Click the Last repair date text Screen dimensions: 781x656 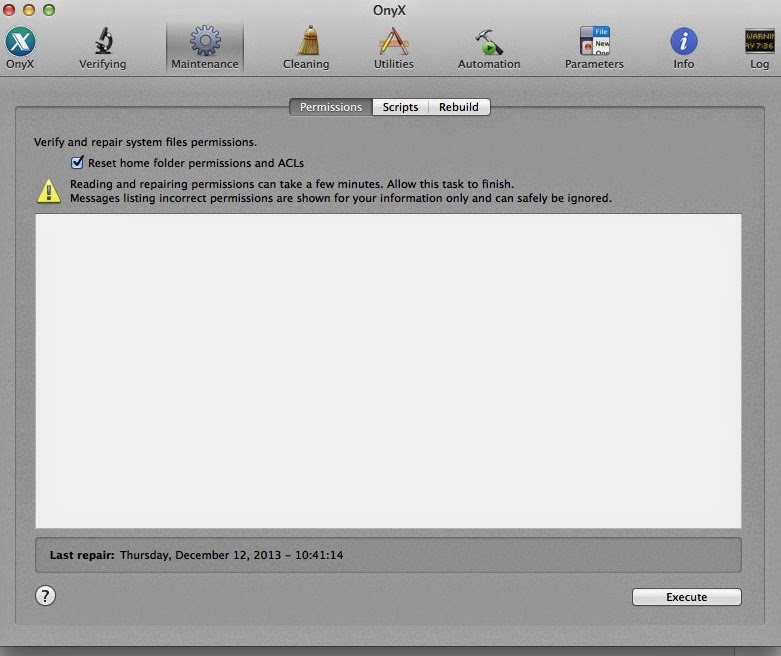[x=232, y=555]
